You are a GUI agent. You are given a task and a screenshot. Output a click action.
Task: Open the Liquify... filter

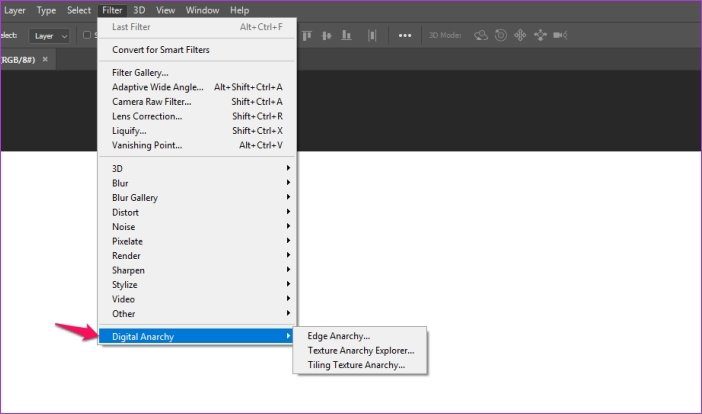[197, 131]
